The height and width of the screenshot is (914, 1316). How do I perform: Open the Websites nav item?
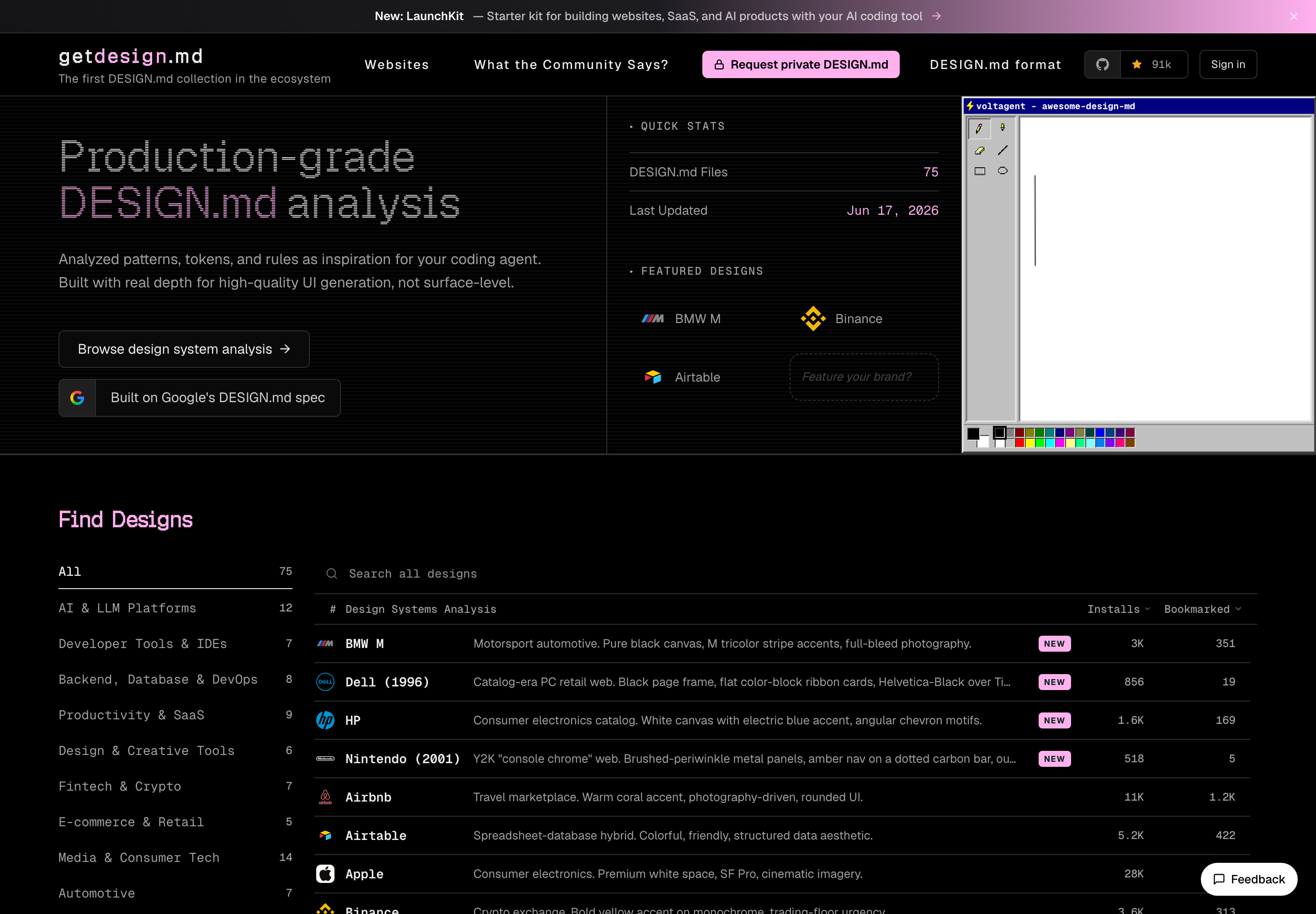[397, 65]
